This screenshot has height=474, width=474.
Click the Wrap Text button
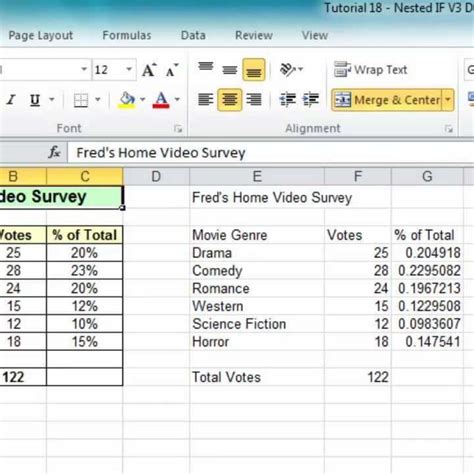370,70
